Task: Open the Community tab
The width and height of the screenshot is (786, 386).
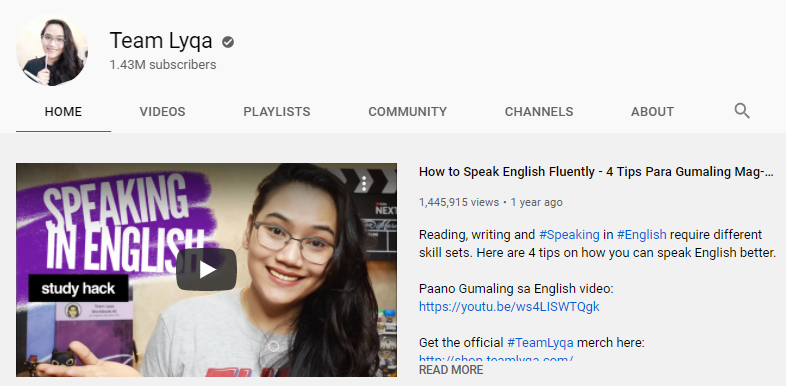Action: [408, 111]
